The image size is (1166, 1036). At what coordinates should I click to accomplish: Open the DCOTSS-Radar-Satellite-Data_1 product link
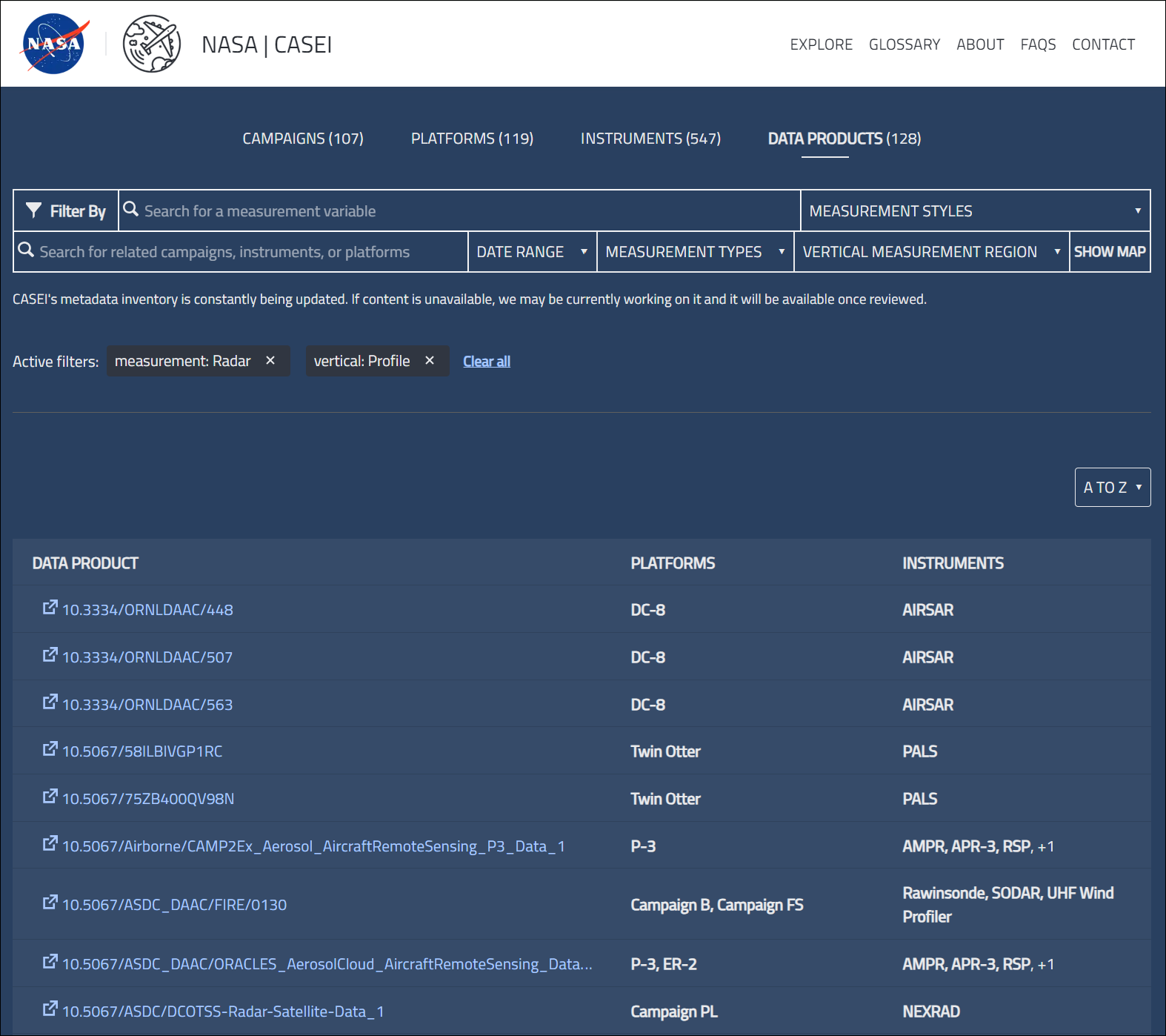(223, 1012)
